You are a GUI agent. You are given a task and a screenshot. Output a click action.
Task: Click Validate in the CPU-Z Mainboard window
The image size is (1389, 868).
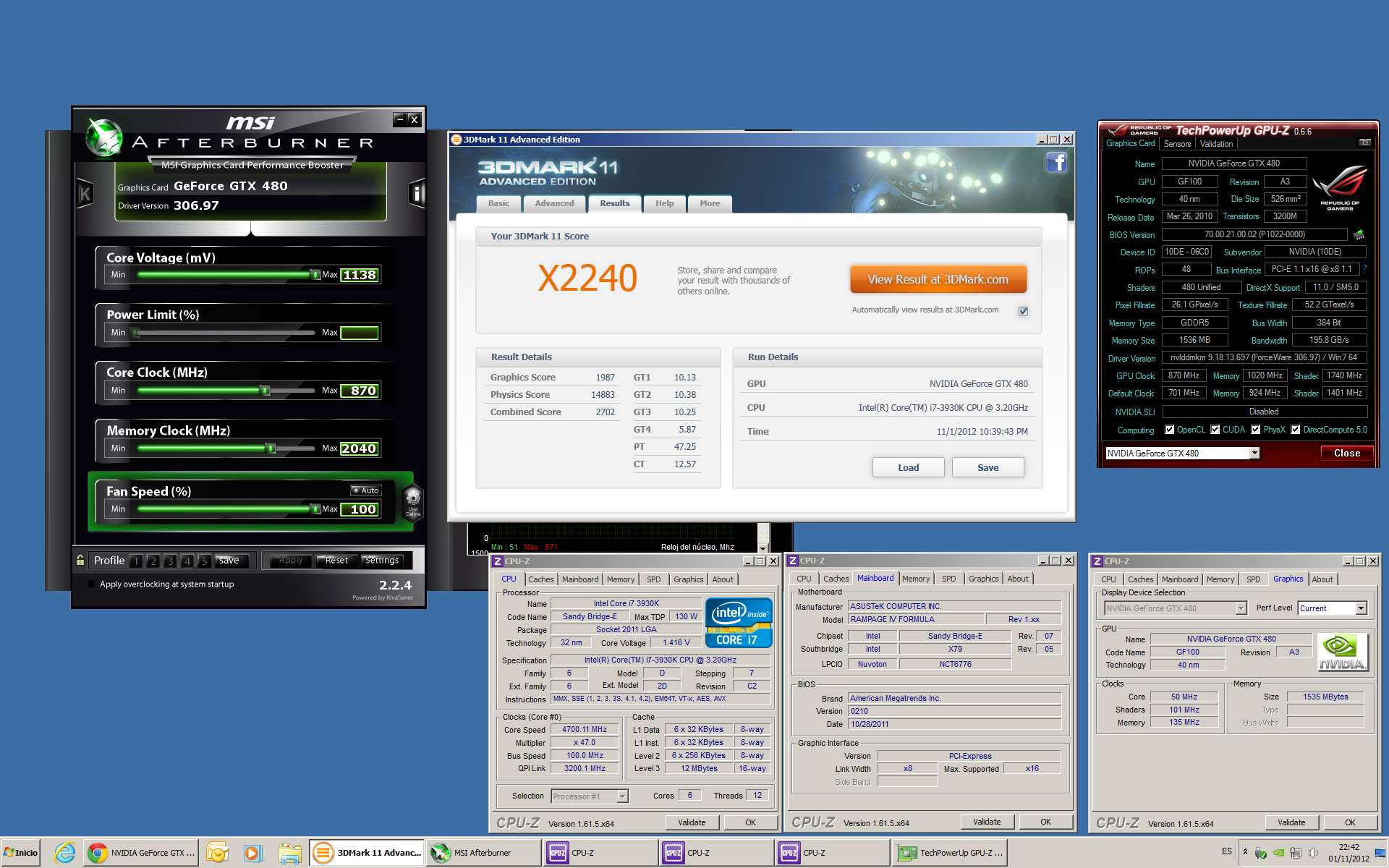tap(987, 822)
